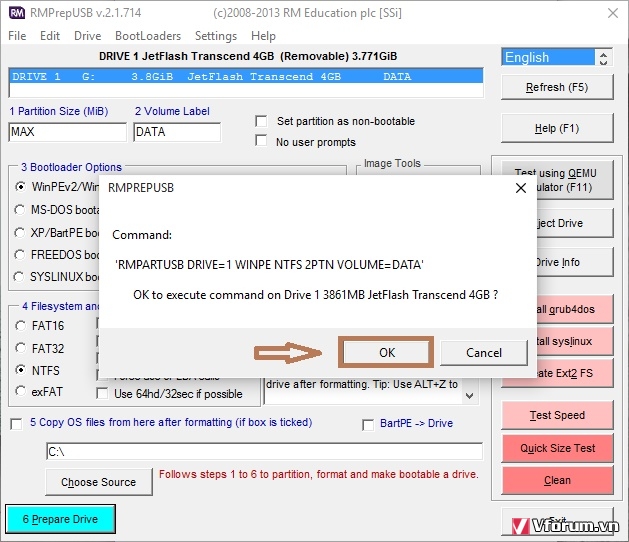Click the English language selector field
This screenshot has height=542, width=629.
(548, 57)
